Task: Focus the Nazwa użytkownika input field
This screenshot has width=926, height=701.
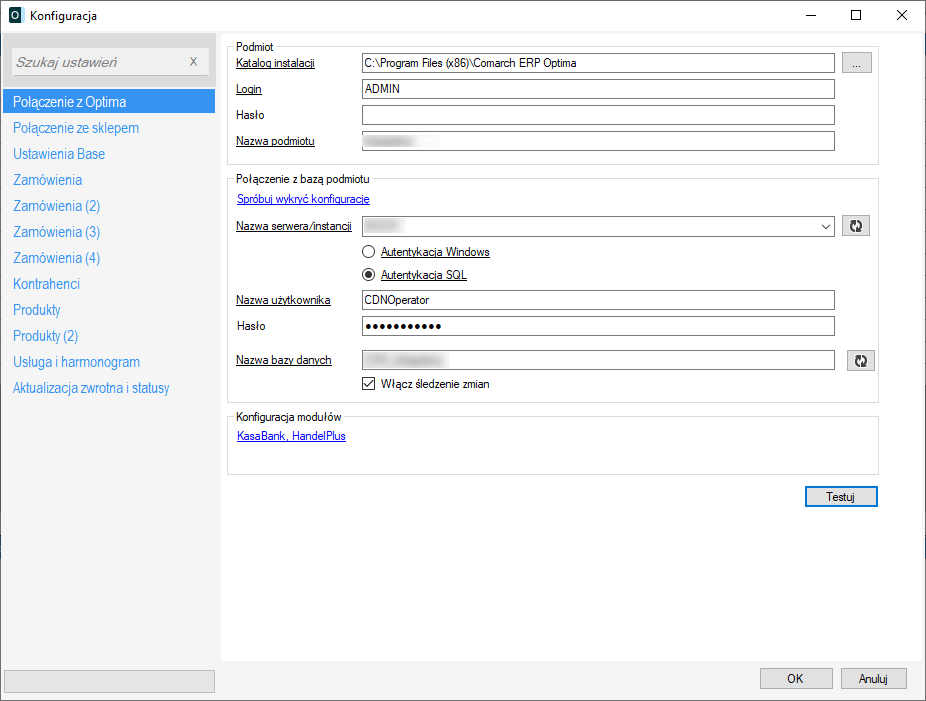Action: tap(597, 300)
